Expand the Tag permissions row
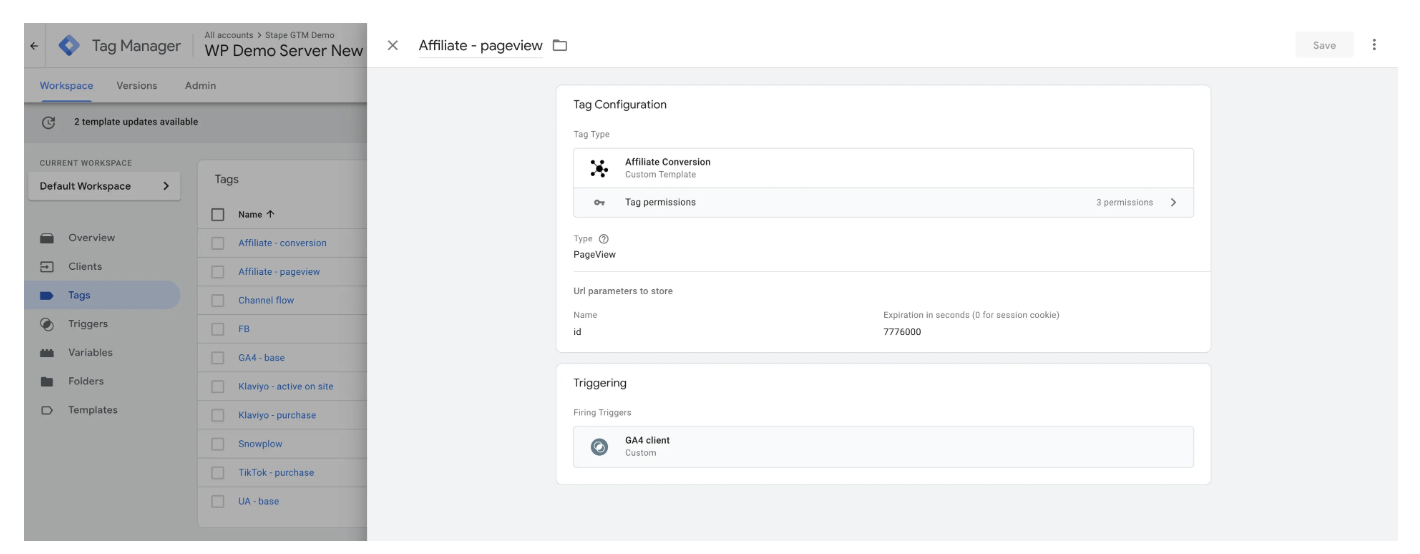This screenshot has height=554, width=1420. click(x=883, y=202)
